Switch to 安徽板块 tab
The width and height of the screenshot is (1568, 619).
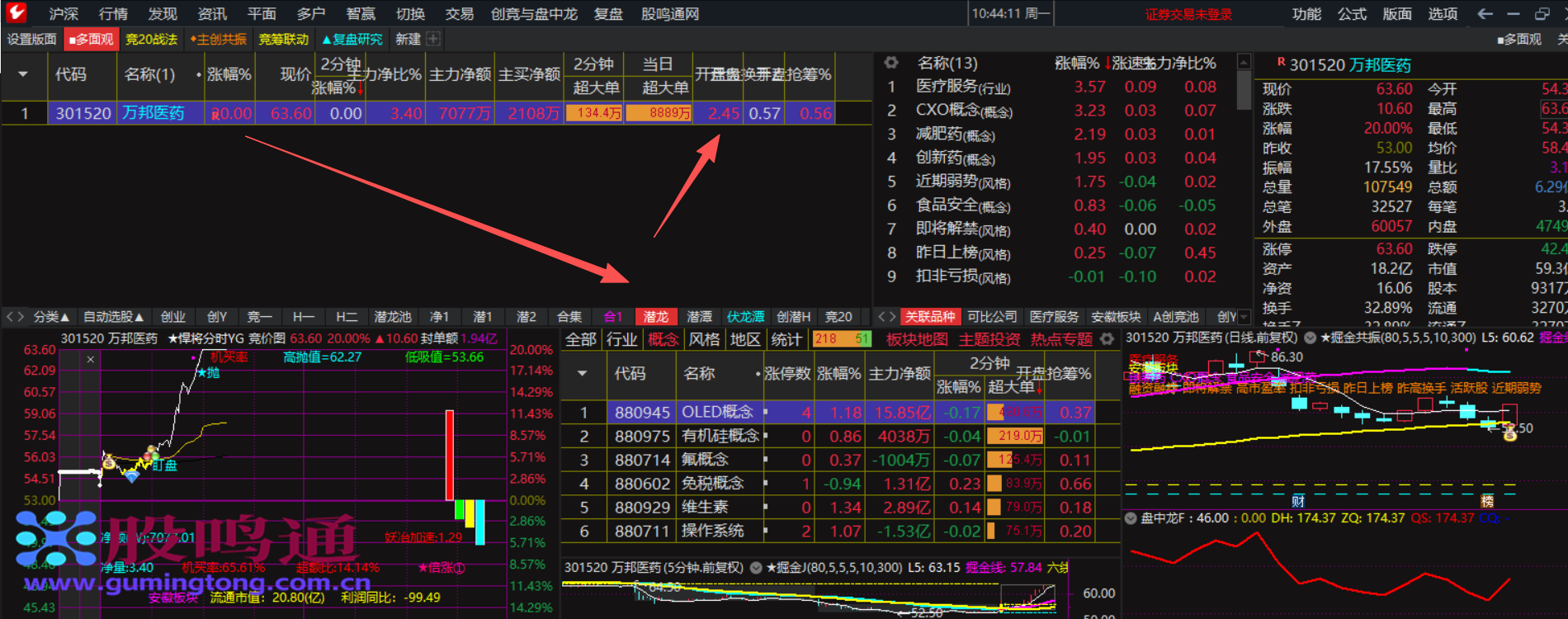[1116, 317]
